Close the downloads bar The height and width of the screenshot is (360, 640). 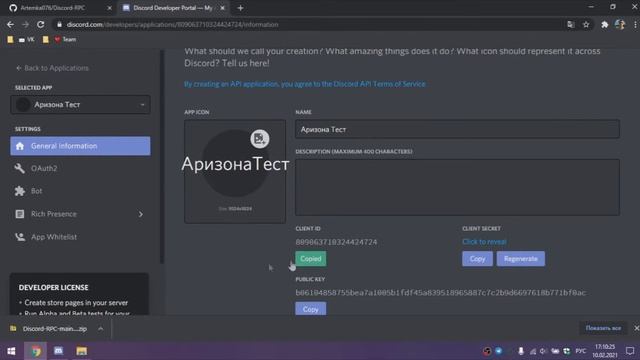point(636,328)
